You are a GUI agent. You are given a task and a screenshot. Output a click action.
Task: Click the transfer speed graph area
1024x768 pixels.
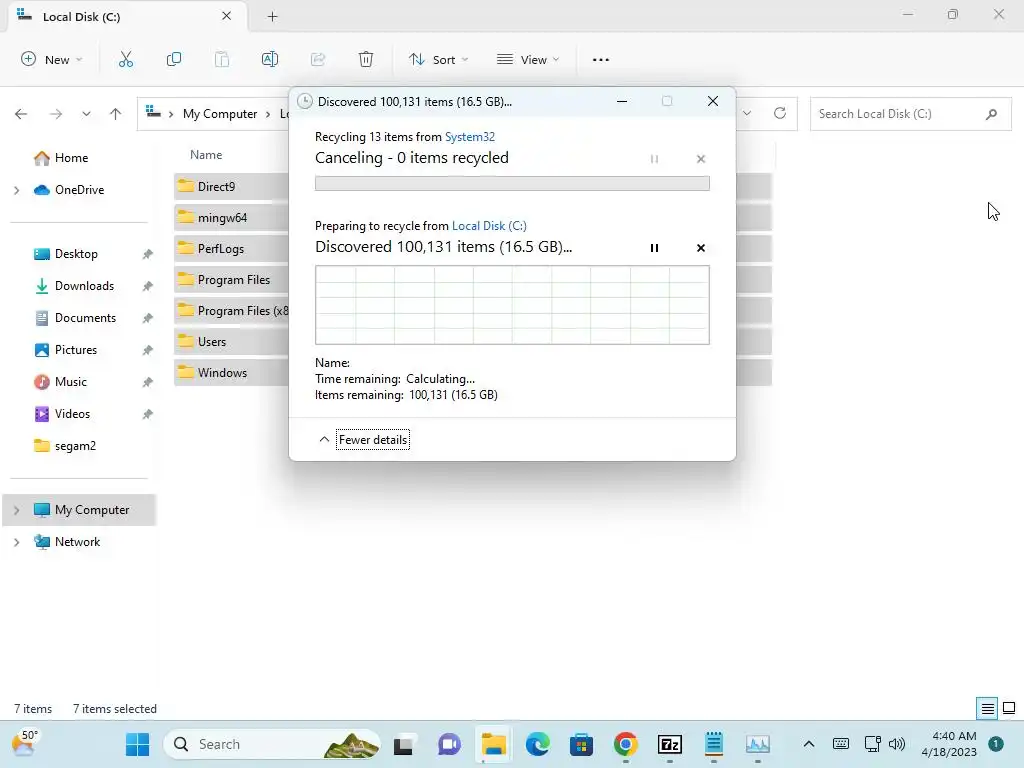click(512, 305)
